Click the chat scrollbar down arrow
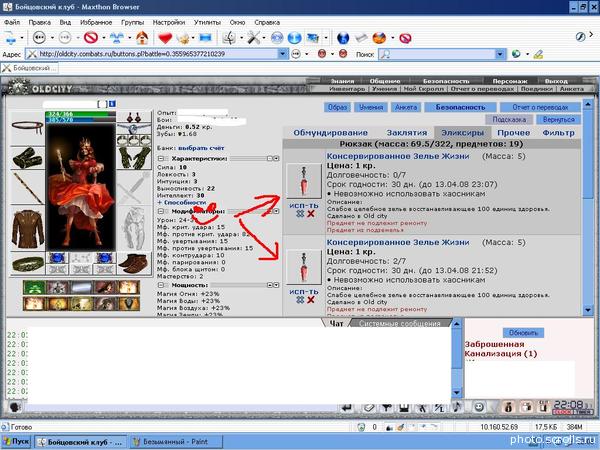The height and width of the screenshot is (450, 600). tap(457, 393)
